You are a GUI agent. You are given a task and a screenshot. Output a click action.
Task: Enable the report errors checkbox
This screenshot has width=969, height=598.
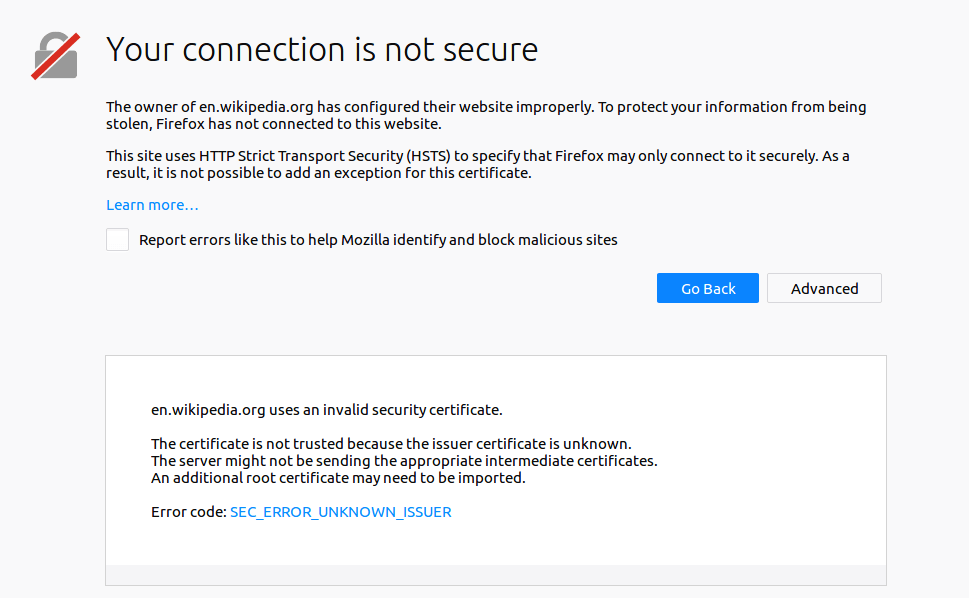pyautogui.click(x=118, y=240)
